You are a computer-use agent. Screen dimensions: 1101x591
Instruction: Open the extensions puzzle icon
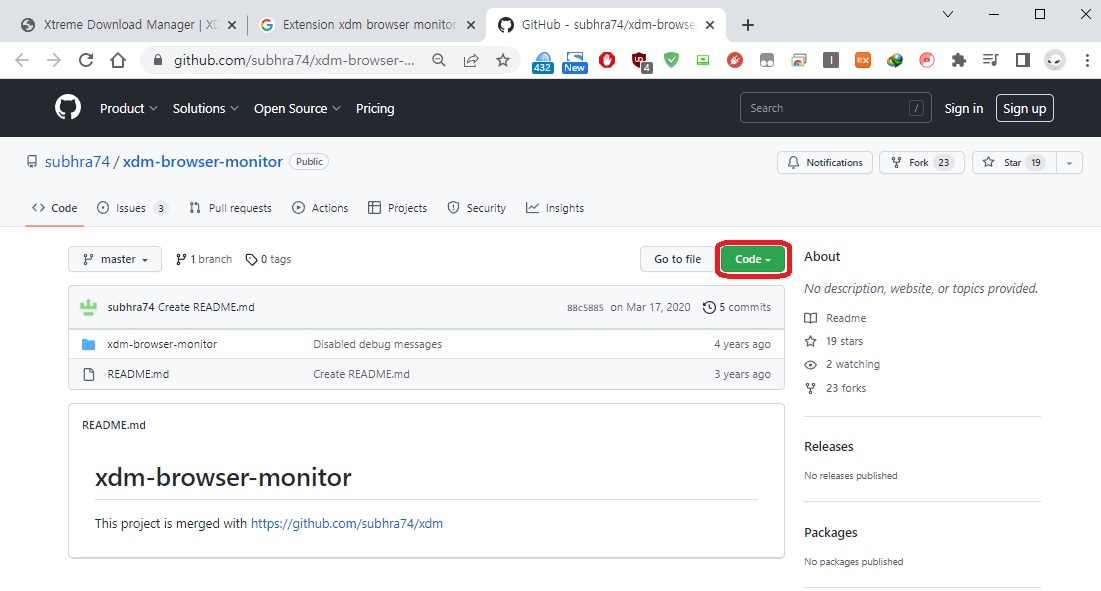pos(958,60)
